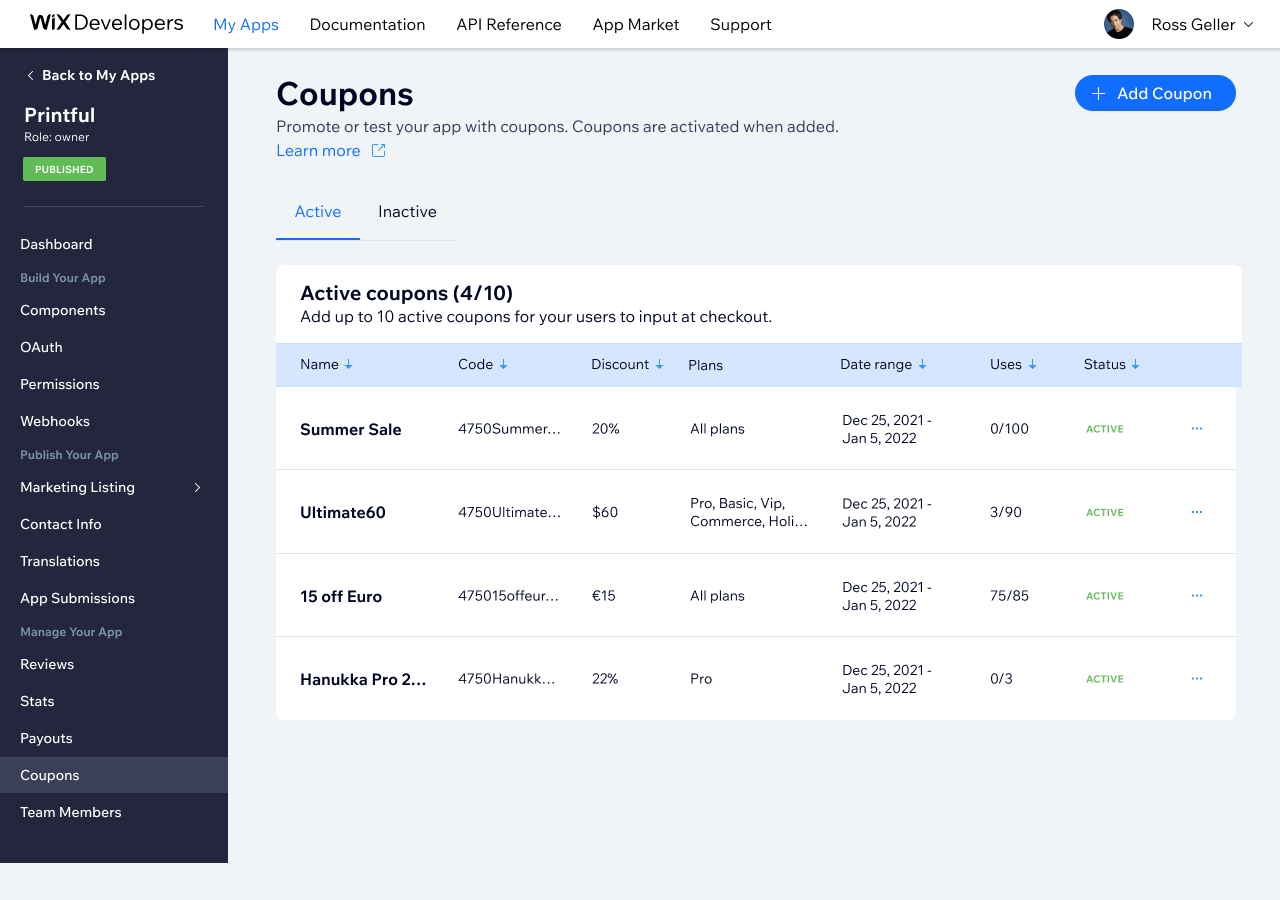
Task: Switch to the Inactive coupons tab
Action: click(x=407, y=212)
